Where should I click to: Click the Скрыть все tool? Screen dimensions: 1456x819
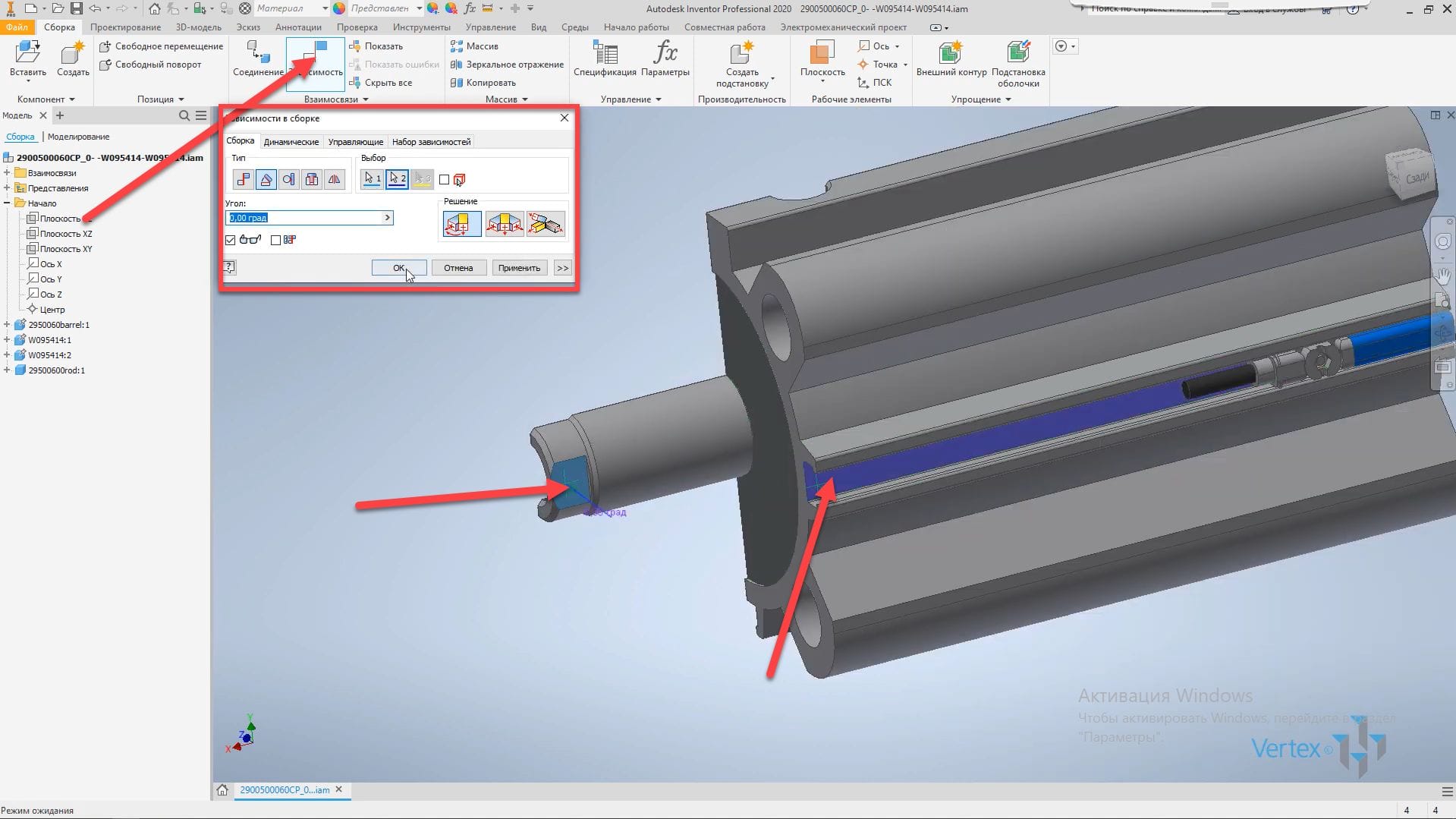tap(380, 83)
